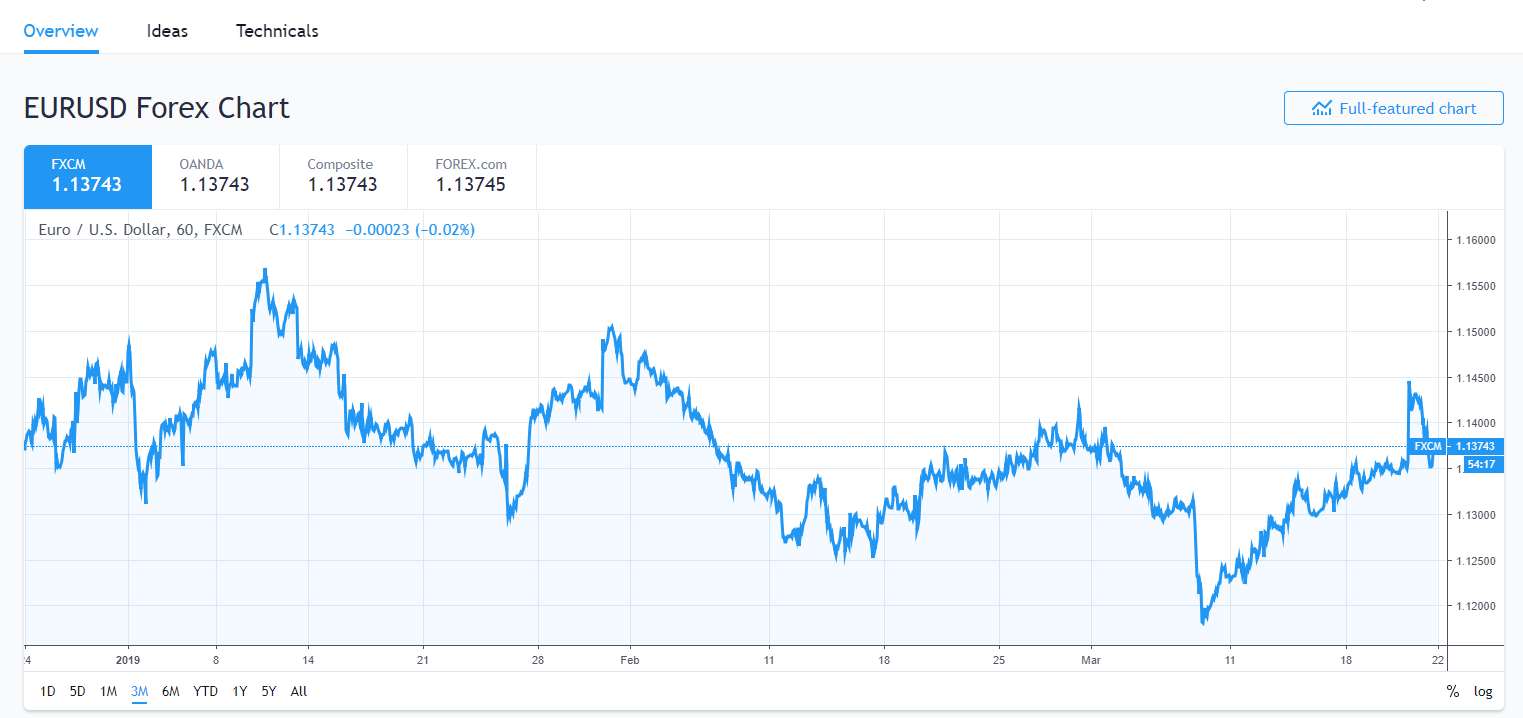
Task: Click the change value −0.00023 (−0.02%)
Action: point(410,230)
